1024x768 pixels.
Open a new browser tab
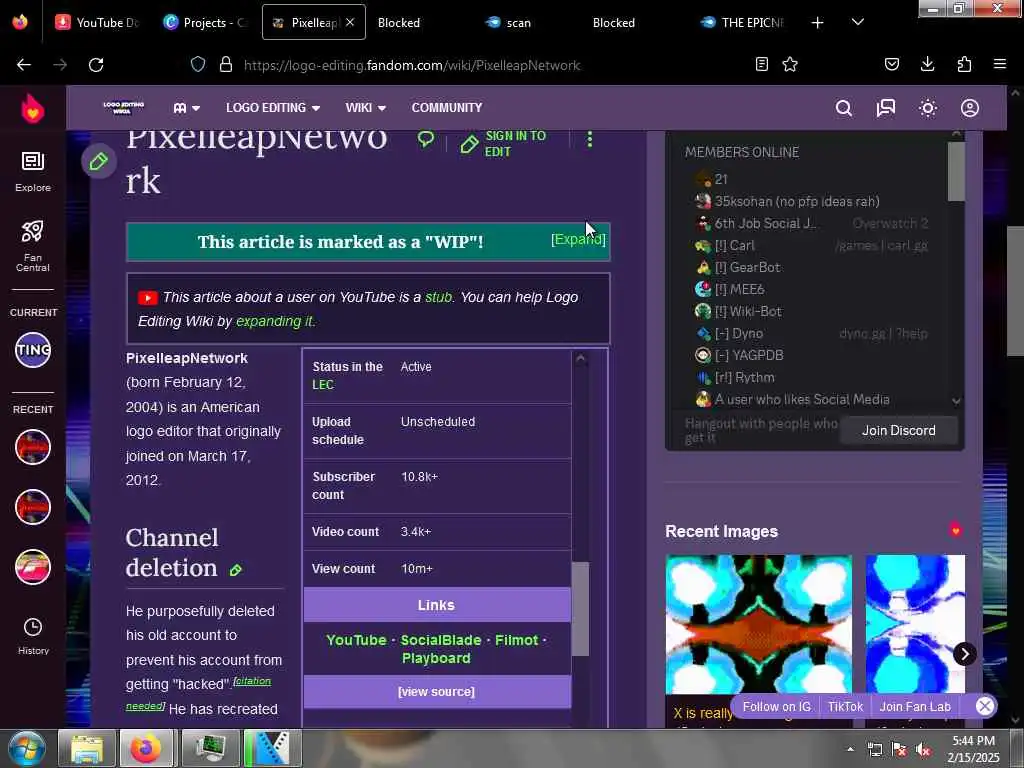(817, 23)
